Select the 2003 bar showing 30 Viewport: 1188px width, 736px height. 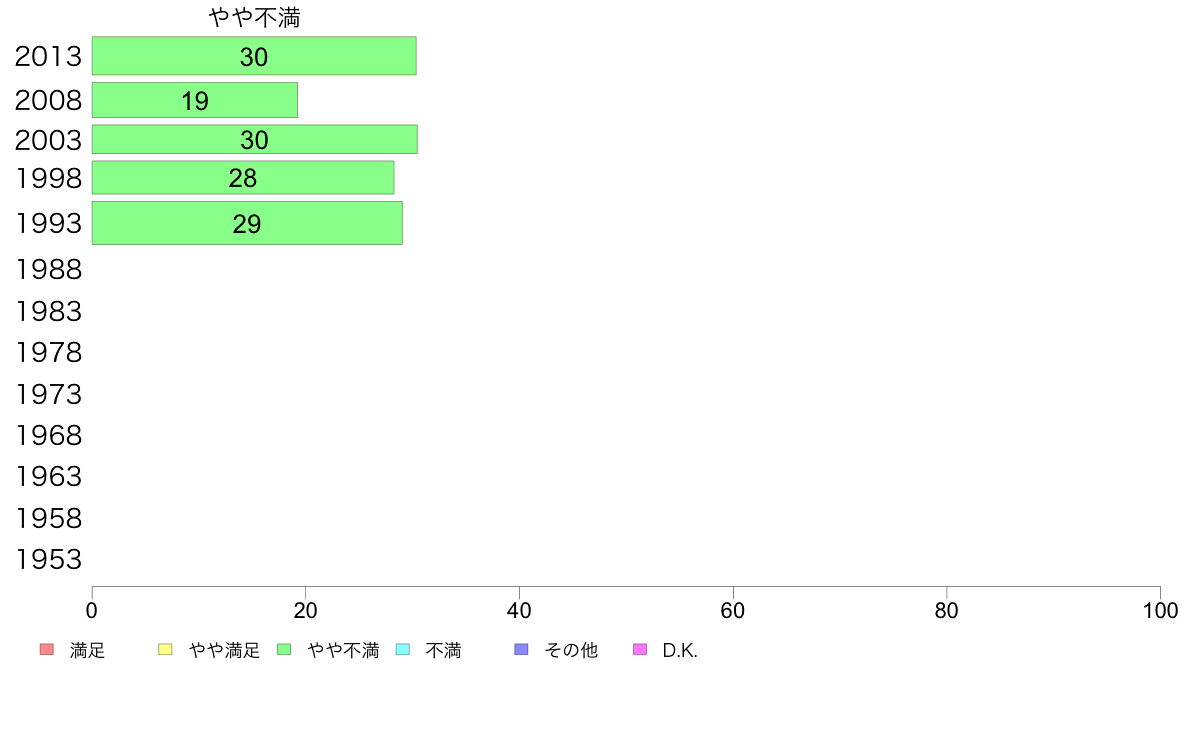pyautogui.click(x=255, y=139)
